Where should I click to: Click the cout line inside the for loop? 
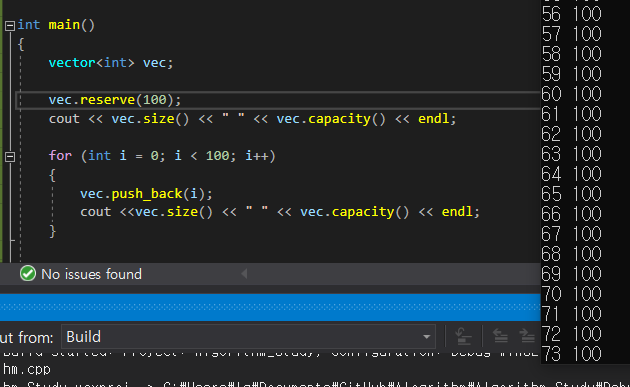pyautogui.click(x=280, y=212)
